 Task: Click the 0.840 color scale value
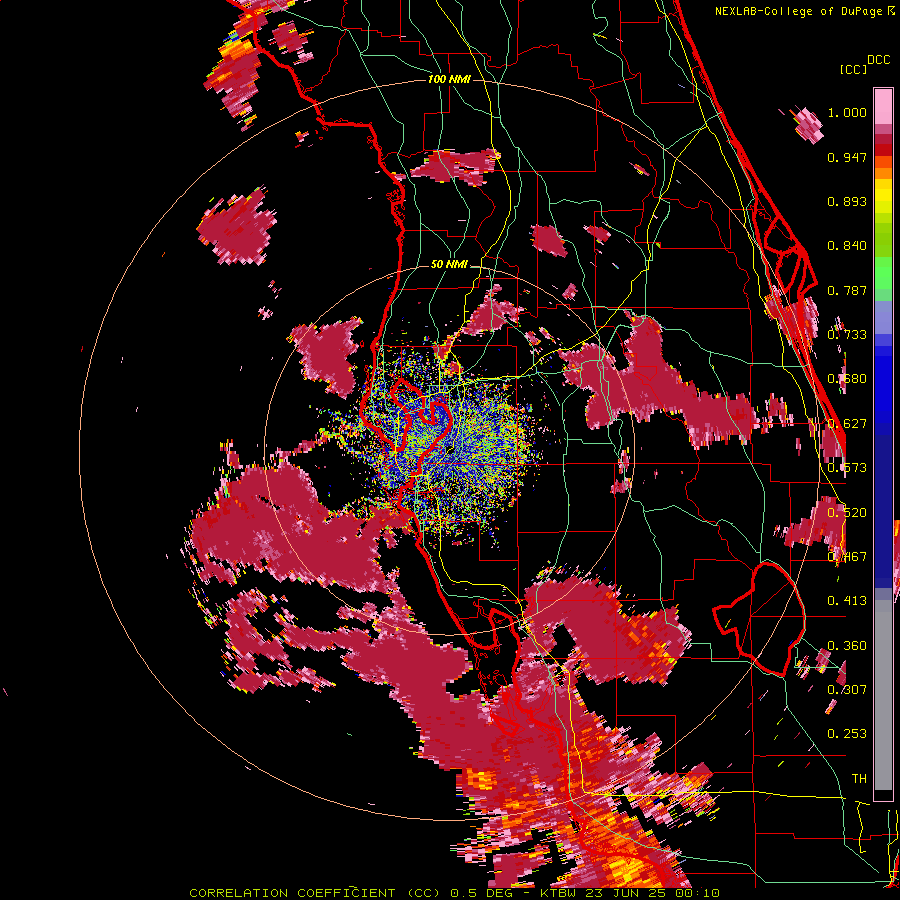click(847, 246)
